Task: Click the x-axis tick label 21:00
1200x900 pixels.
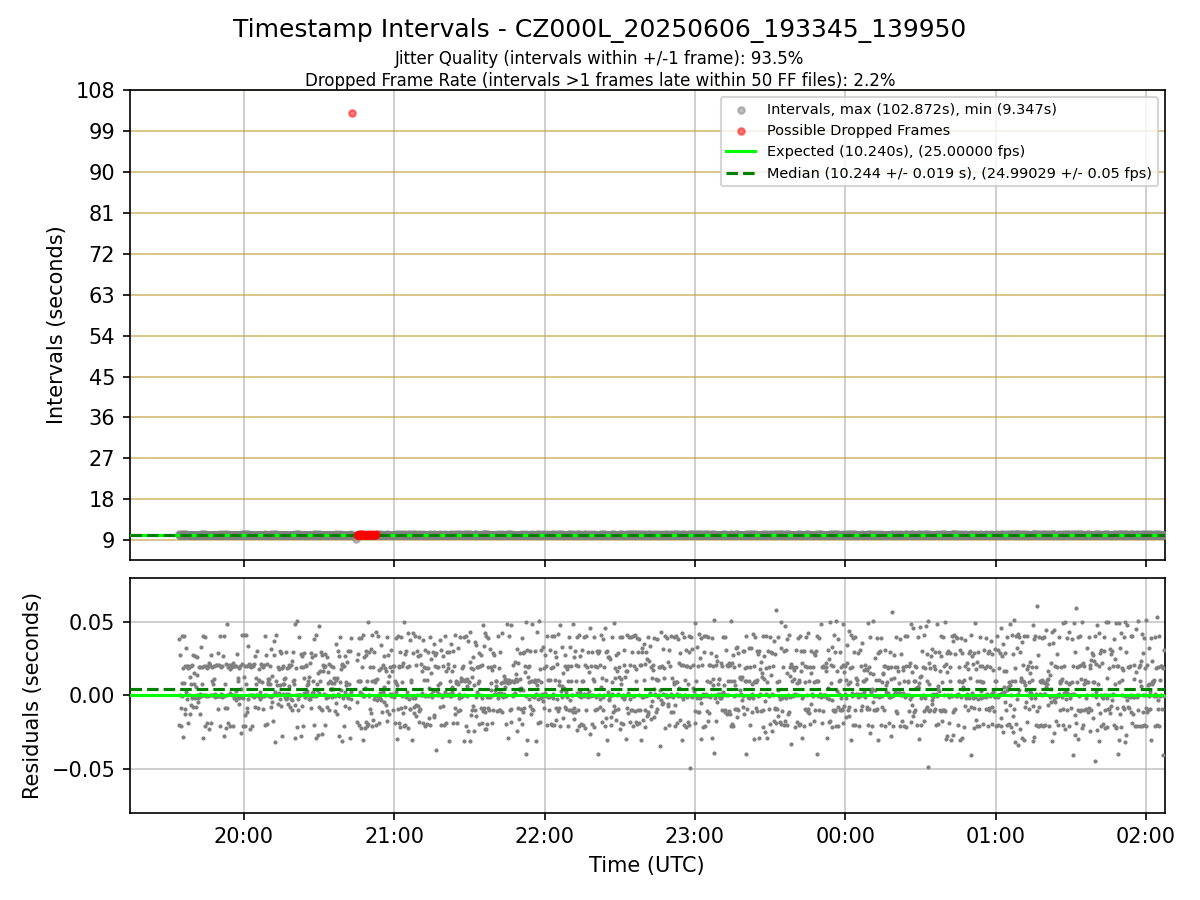Action: pos(394,836)
